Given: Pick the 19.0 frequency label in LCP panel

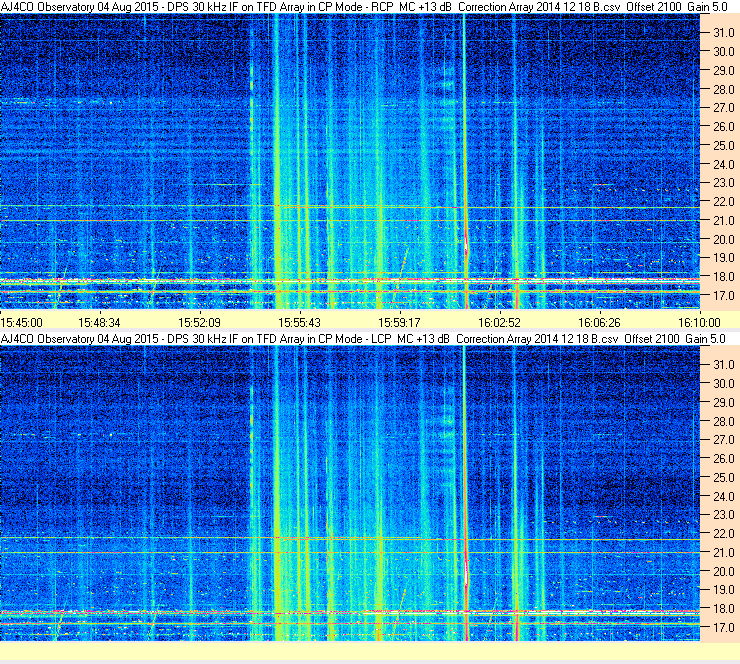Looking at the screenshot, I should point(723,589).
